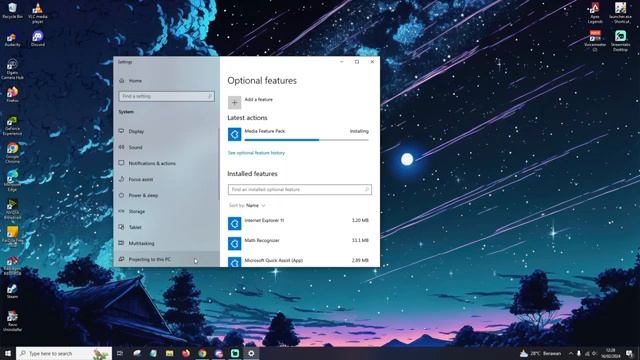Open Streamlabs Desktop desktop icon
This screenshot has width=640, height=360.
(x=620, y=40)
